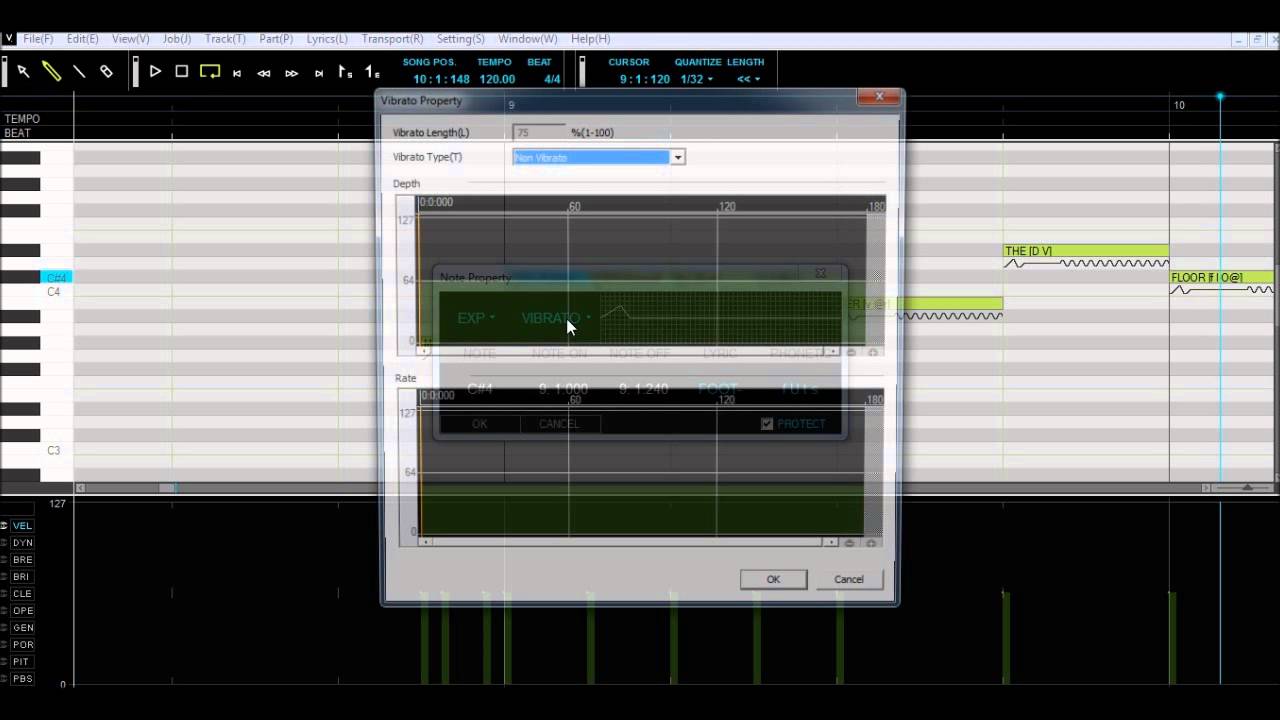Click the end marker flag icon
This screenshot has height=720, width=1280.
tap(372, 72)
